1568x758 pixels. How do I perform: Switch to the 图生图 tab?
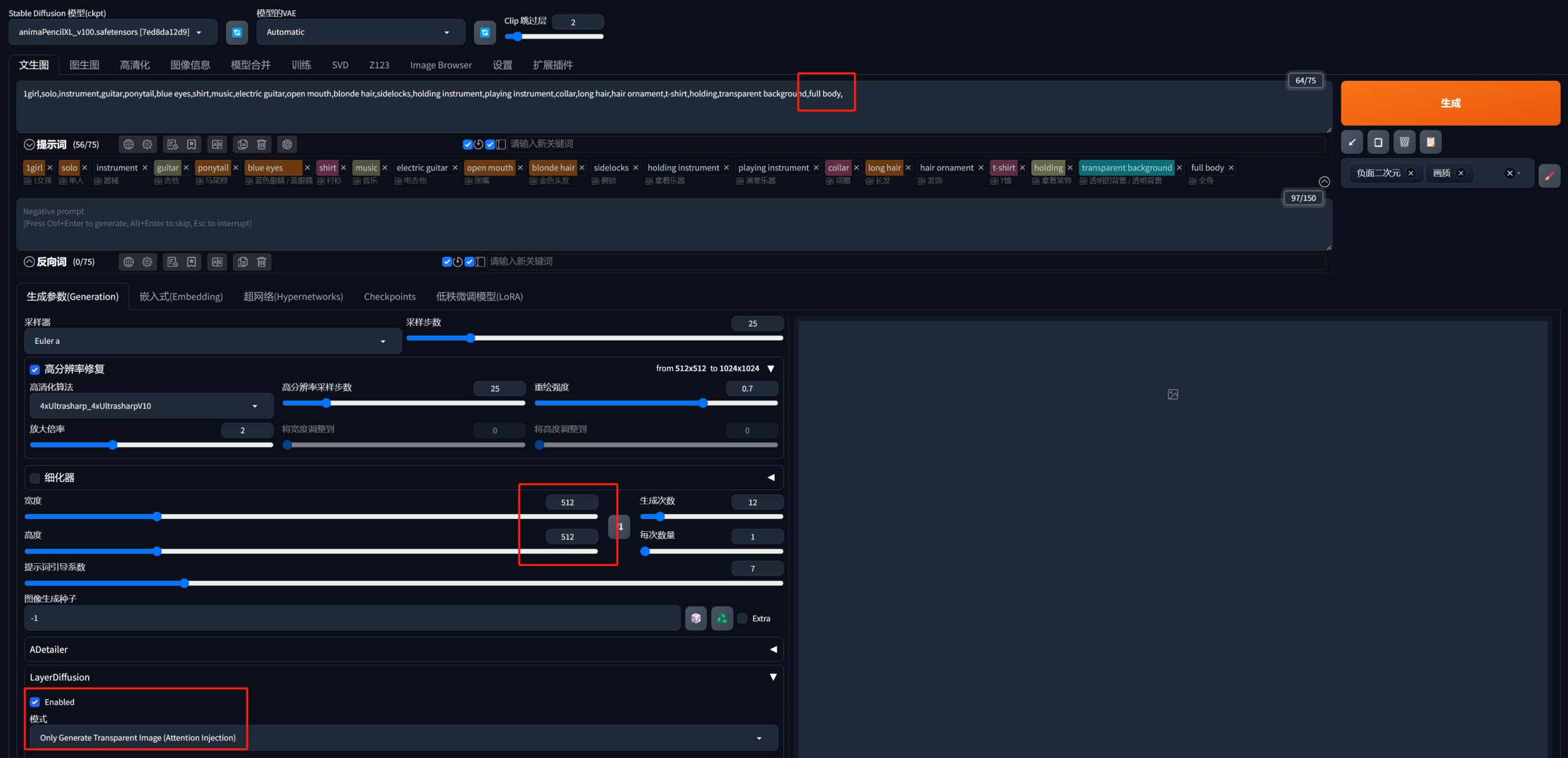pos(84,65)
